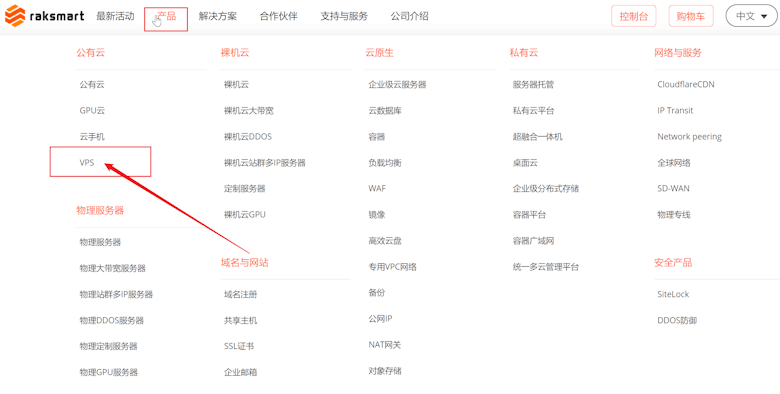Open the 云手机 product link
This screenshot has width=780, height=394.
click(x=92, y=136)
